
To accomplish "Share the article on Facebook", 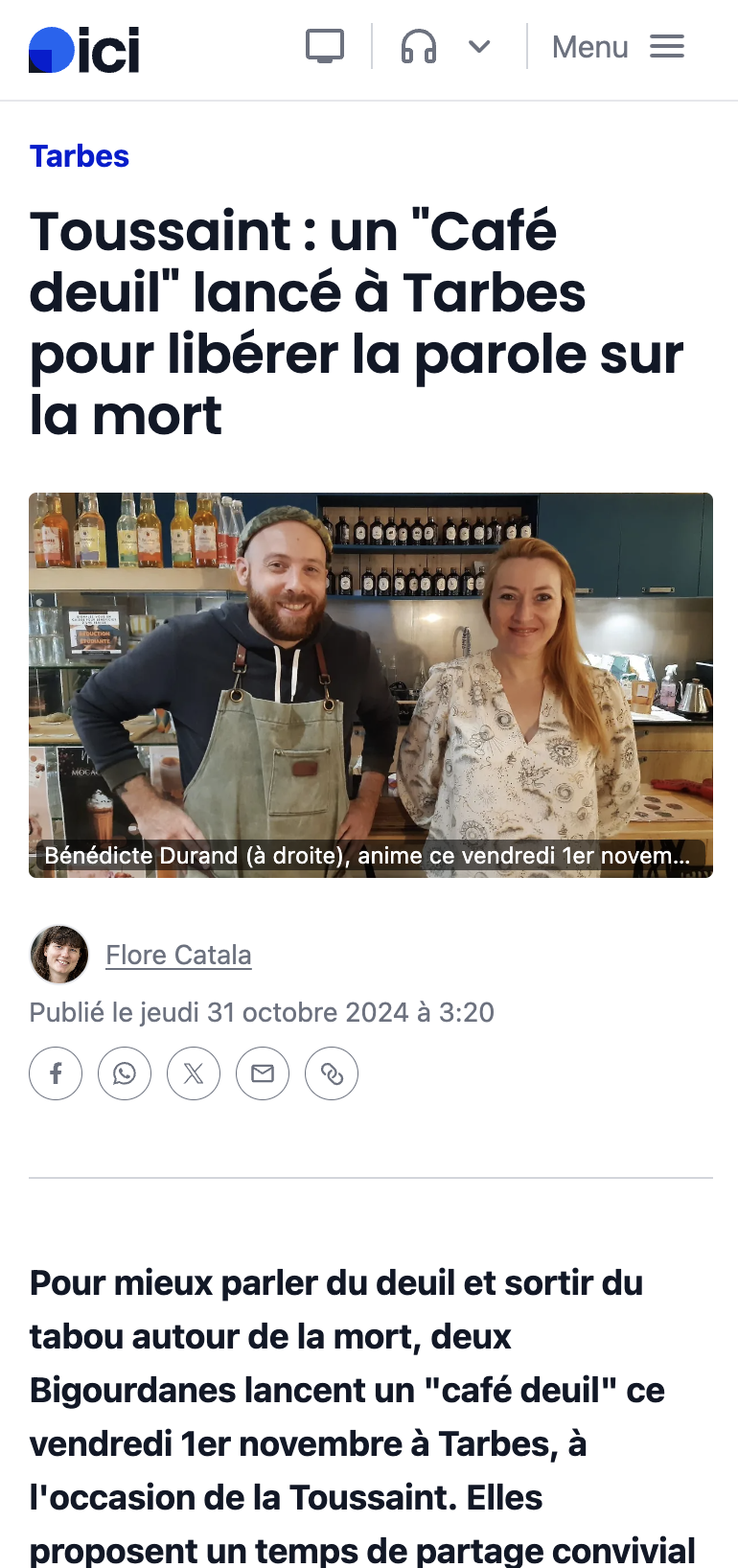I will tap(56, 1073).
